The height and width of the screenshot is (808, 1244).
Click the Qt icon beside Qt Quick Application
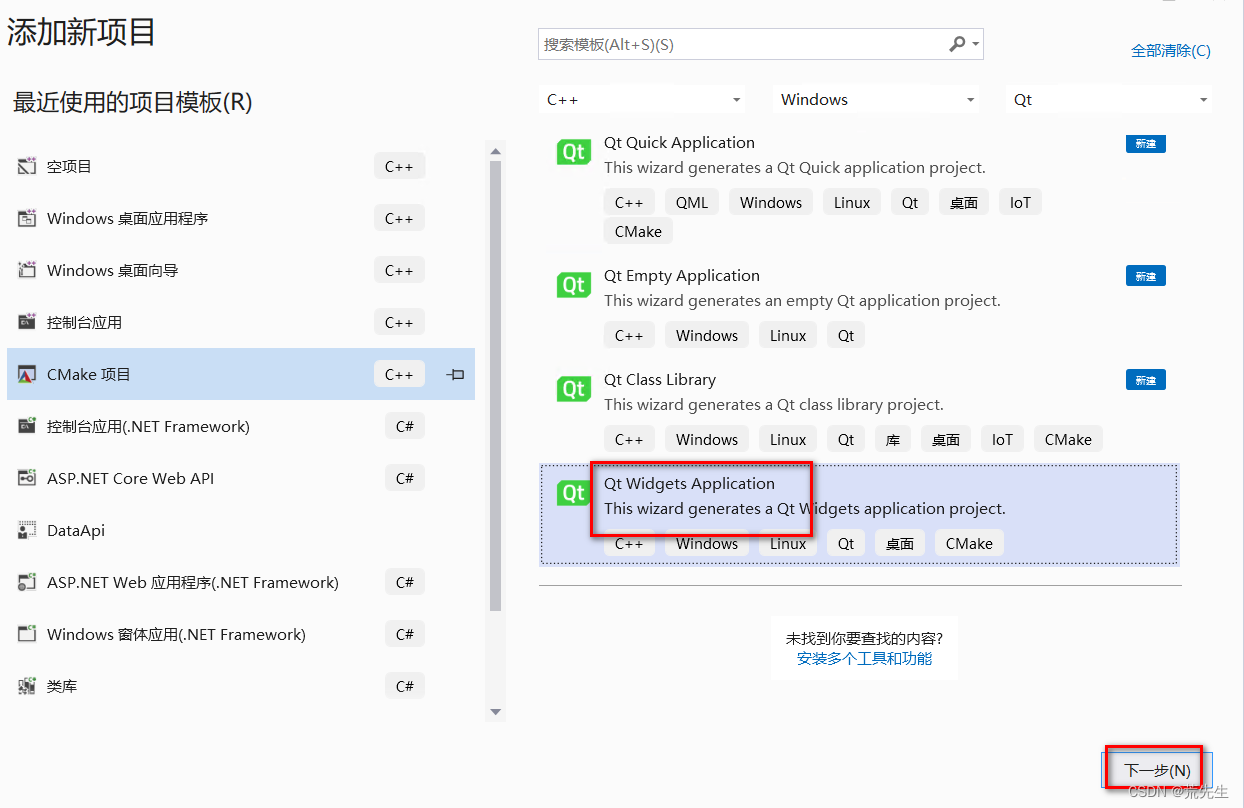click(x=573, y=152)
